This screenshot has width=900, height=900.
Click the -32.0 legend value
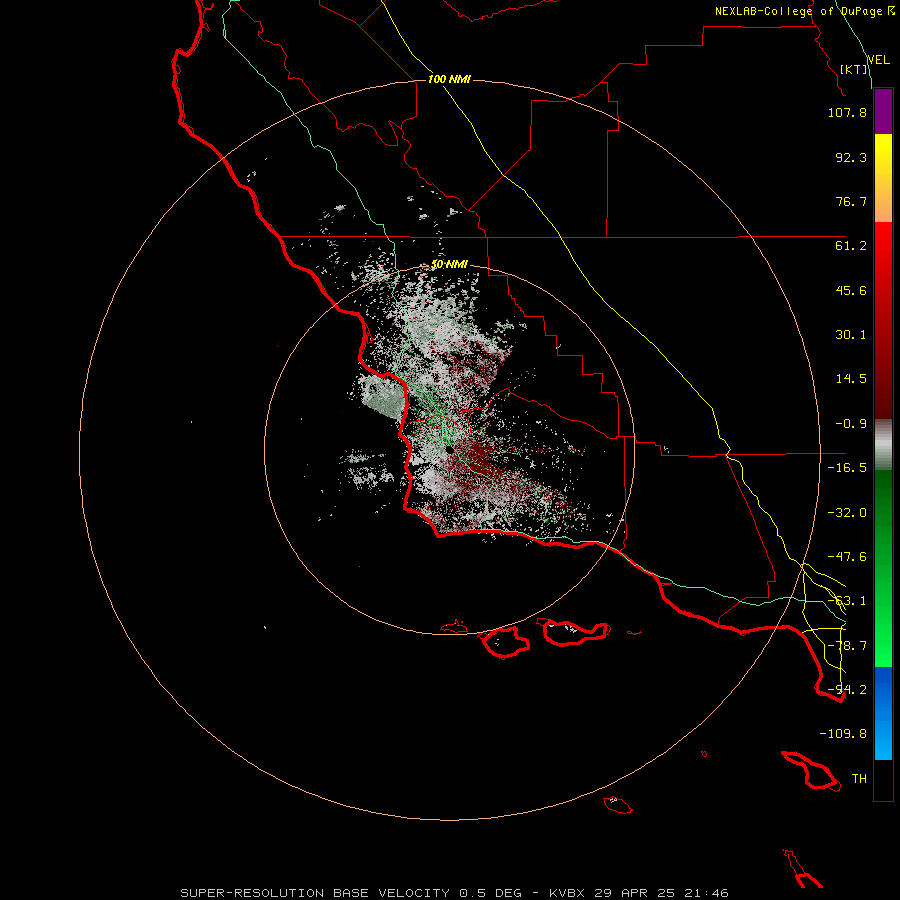[847, 513]
